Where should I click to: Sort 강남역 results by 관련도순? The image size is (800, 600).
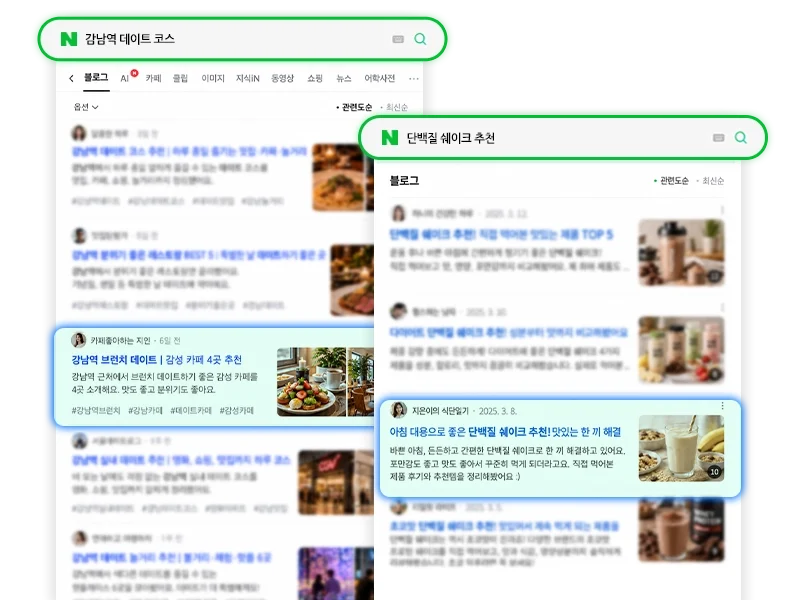coord(357,107)
